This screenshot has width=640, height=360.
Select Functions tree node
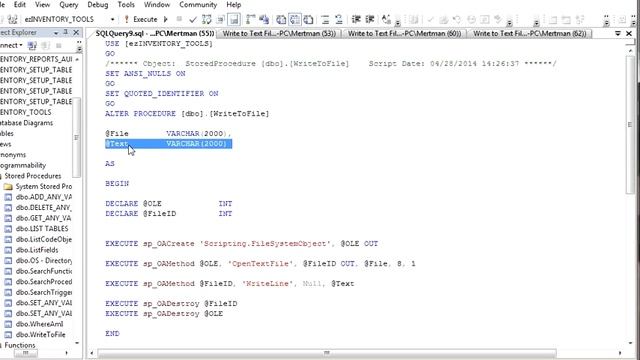[20, 345]
